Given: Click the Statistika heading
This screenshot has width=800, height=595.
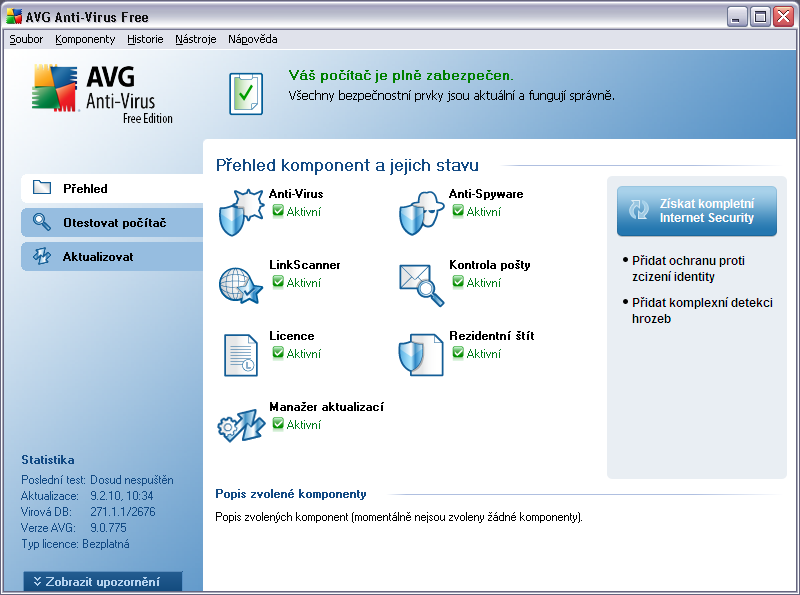Looking at the screenshot, I should (x=47, y=460).
